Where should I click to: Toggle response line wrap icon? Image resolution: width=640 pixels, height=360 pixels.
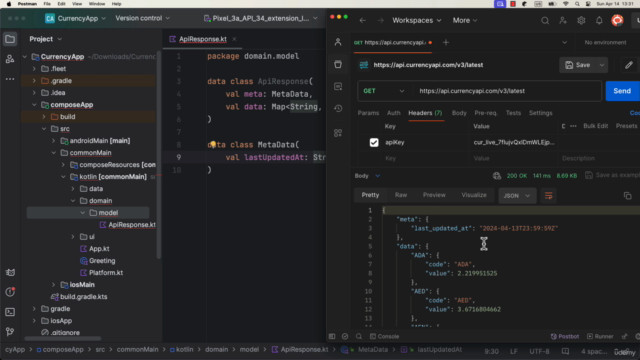[549, 196]
